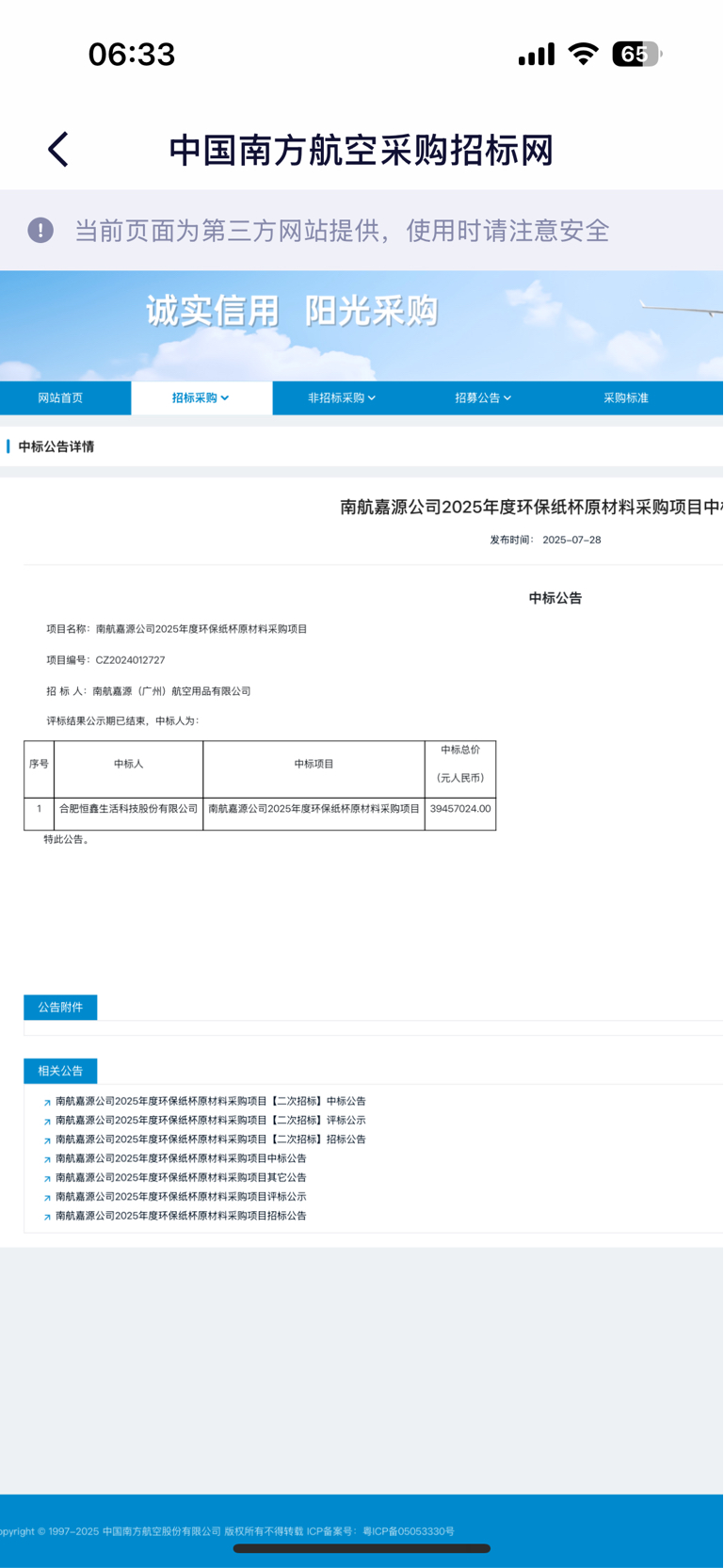This screenshot has height=1568, width=724.
Task: Click the 中标公告详情 section heading
Action: 56,446
